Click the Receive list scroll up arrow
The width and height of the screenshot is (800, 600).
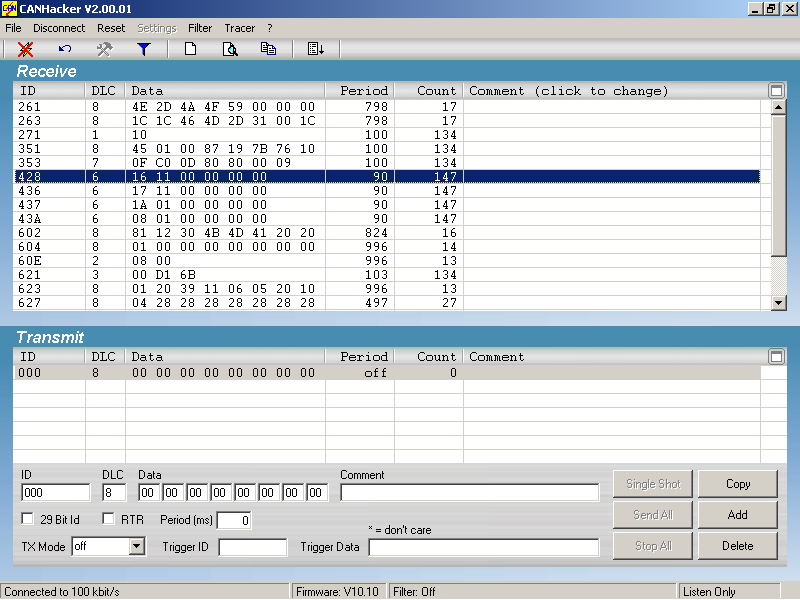click(779, 107)
